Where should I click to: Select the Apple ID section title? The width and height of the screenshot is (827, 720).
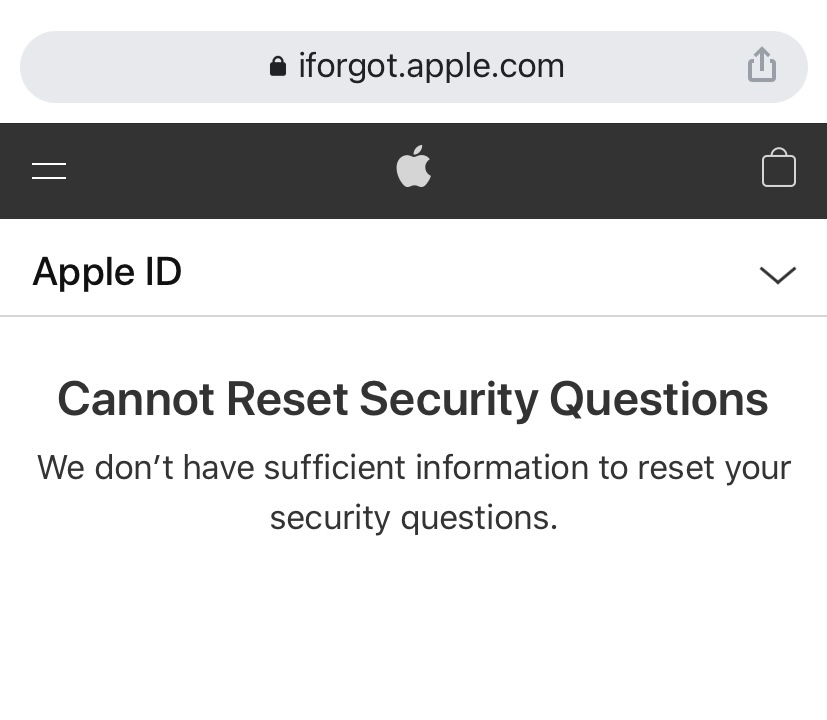pos(107,272)
